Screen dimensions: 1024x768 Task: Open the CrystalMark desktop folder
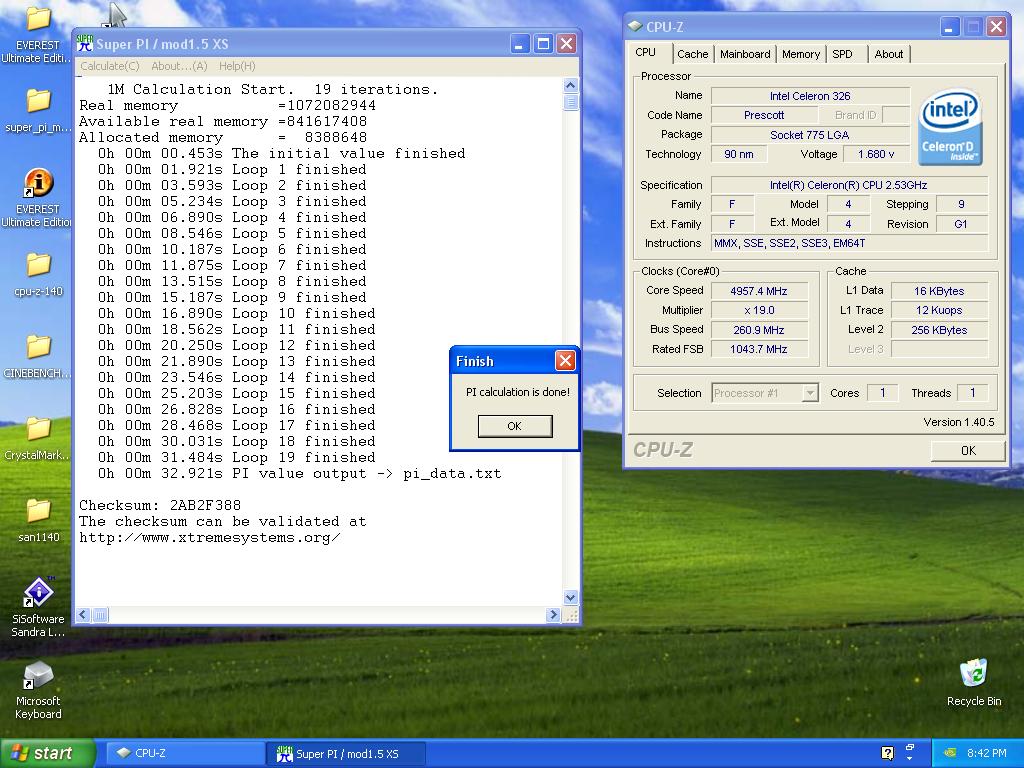point(38,429)
